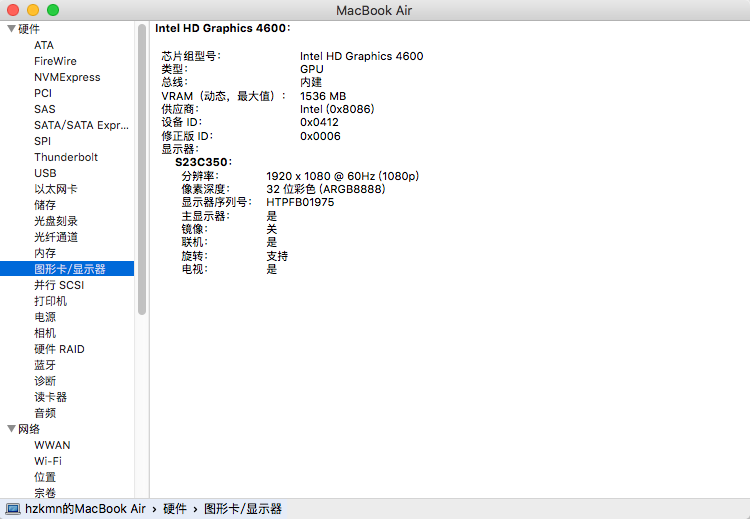Viewport: 750px width, 519px height.
Task: Click the VRAM value 1536 MB
Action: (323, 96)
